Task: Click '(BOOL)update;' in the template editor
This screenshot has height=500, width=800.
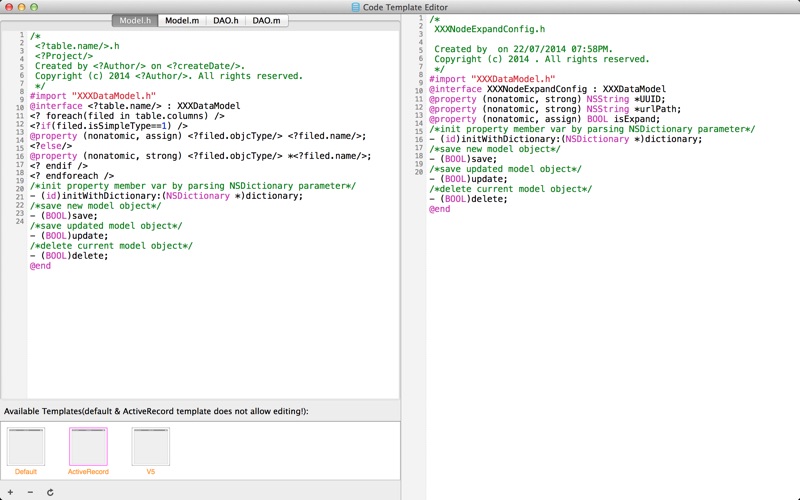Action: (69, 236)
